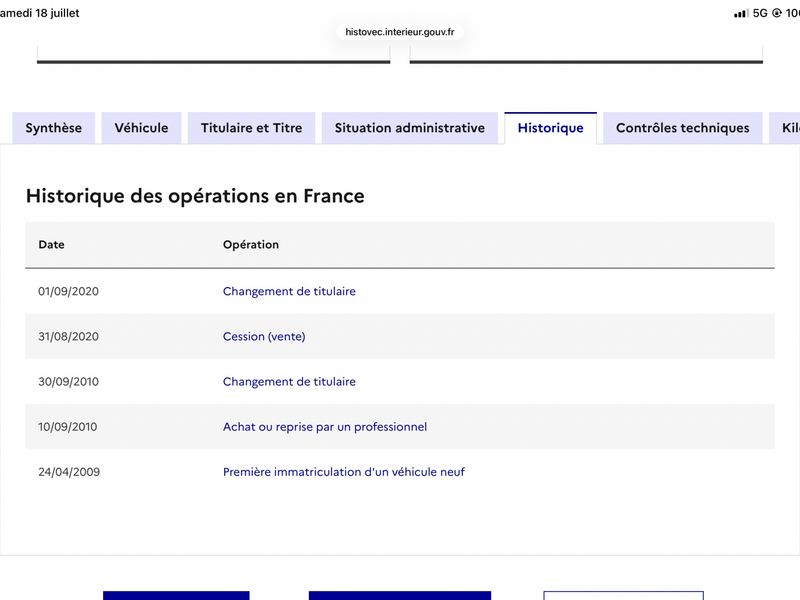Open Changement de titulaire dated 30/09/2010

click(x=289, y=382)
